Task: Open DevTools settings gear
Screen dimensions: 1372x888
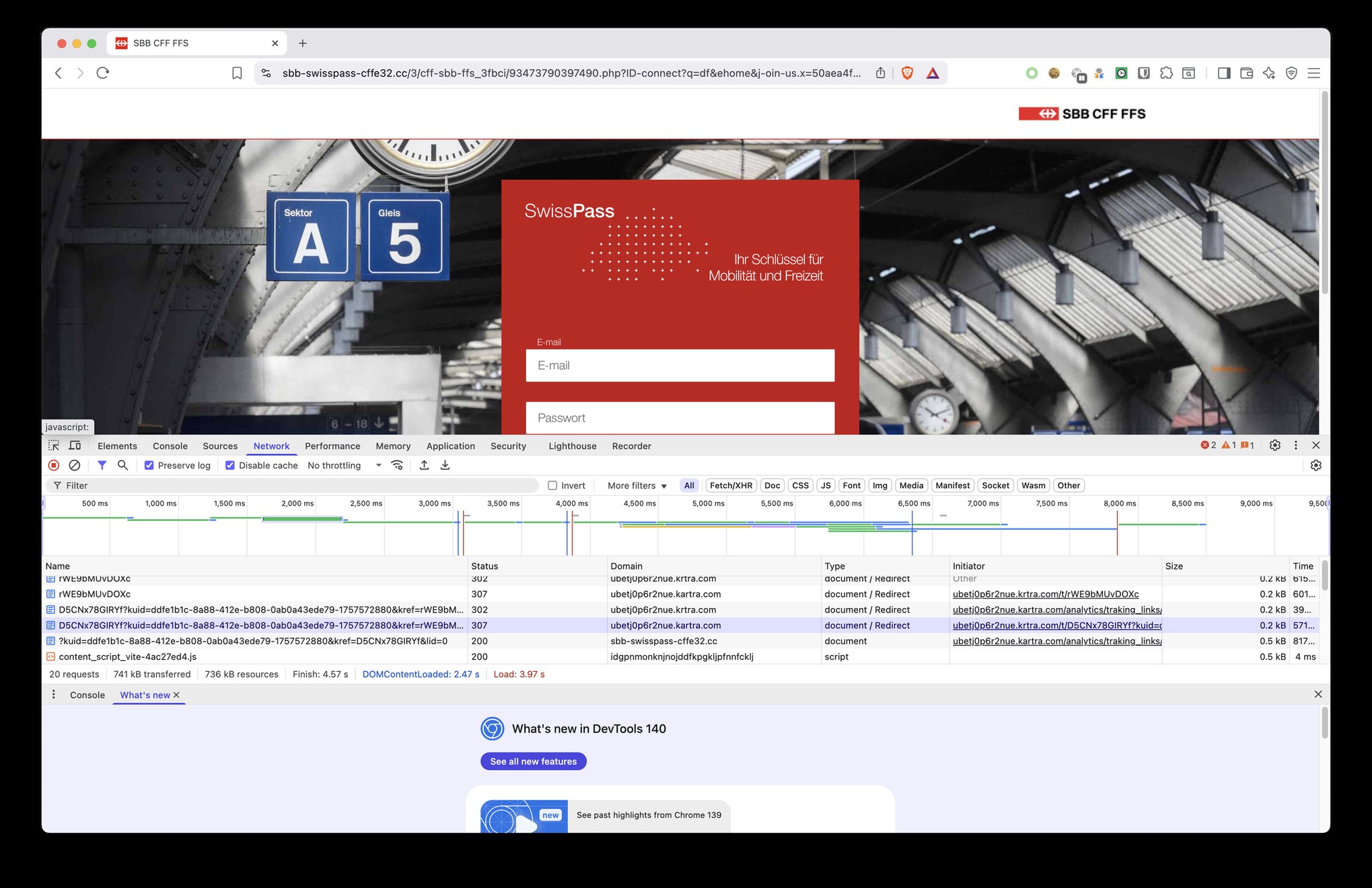Action: [1274, 445]
